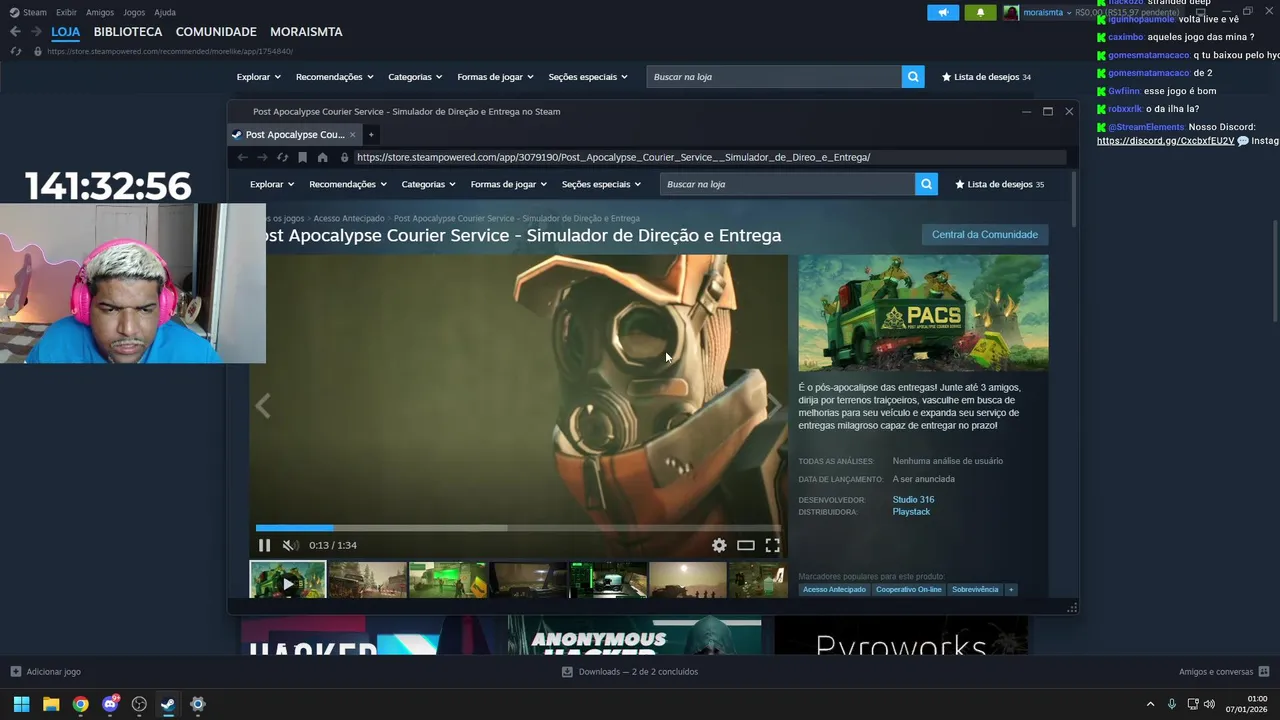Click the popup window Buscar na loja field
Image resolution: width=1280 pixels, height=720 pixels.
click(787, 184)
